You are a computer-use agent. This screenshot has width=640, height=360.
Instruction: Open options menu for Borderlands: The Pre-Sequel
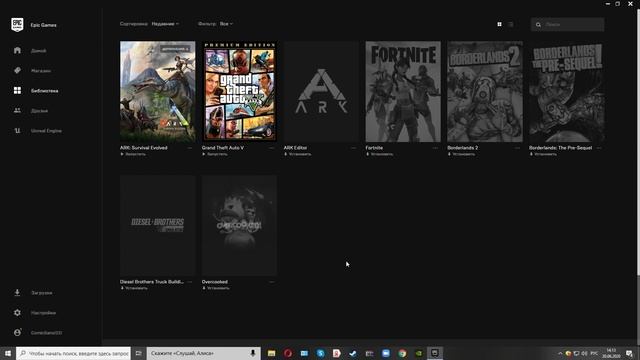pyautogui.click(x=599, y=148)
